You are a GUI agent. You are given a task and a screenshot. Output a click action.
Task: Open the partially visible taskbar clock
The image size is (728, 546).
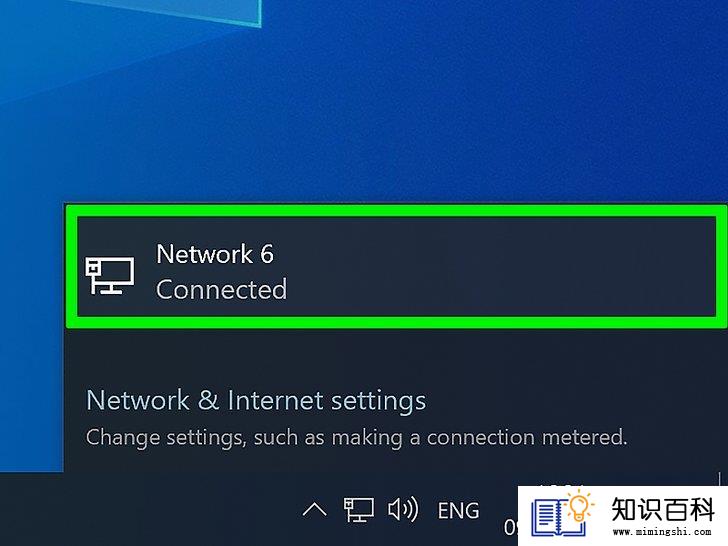pyautogui.click(x=511, y=526)
